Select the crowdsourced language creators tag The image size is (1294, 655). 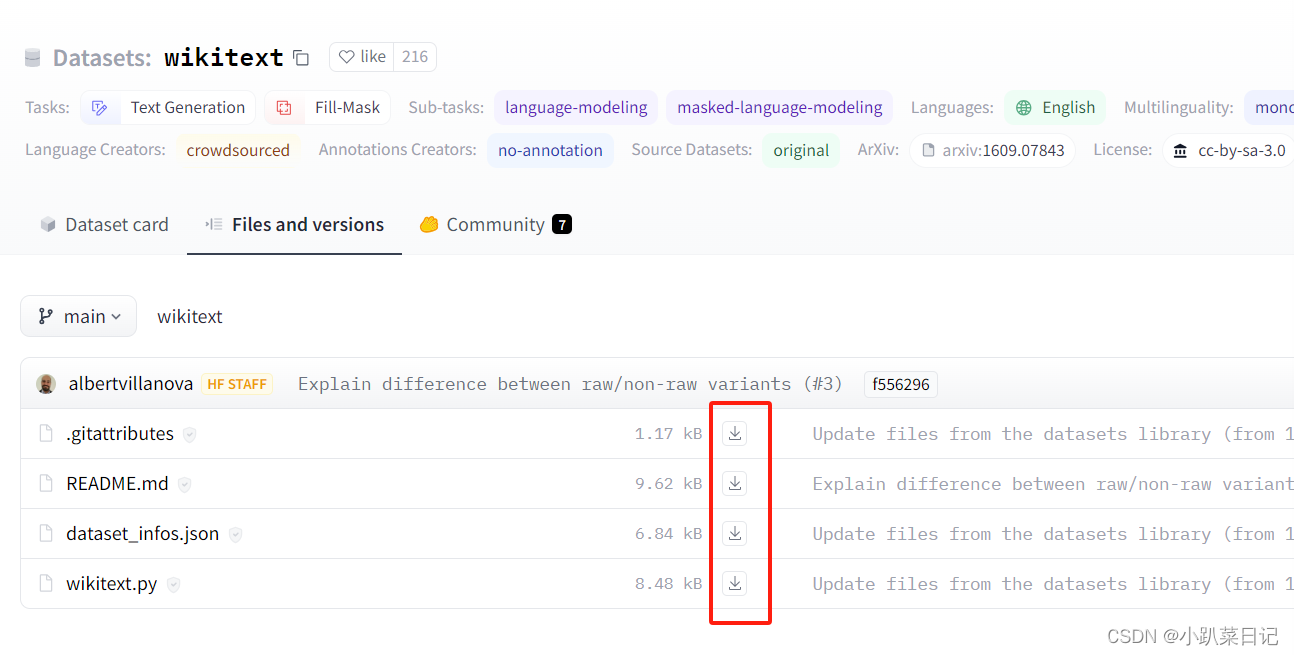238,150
